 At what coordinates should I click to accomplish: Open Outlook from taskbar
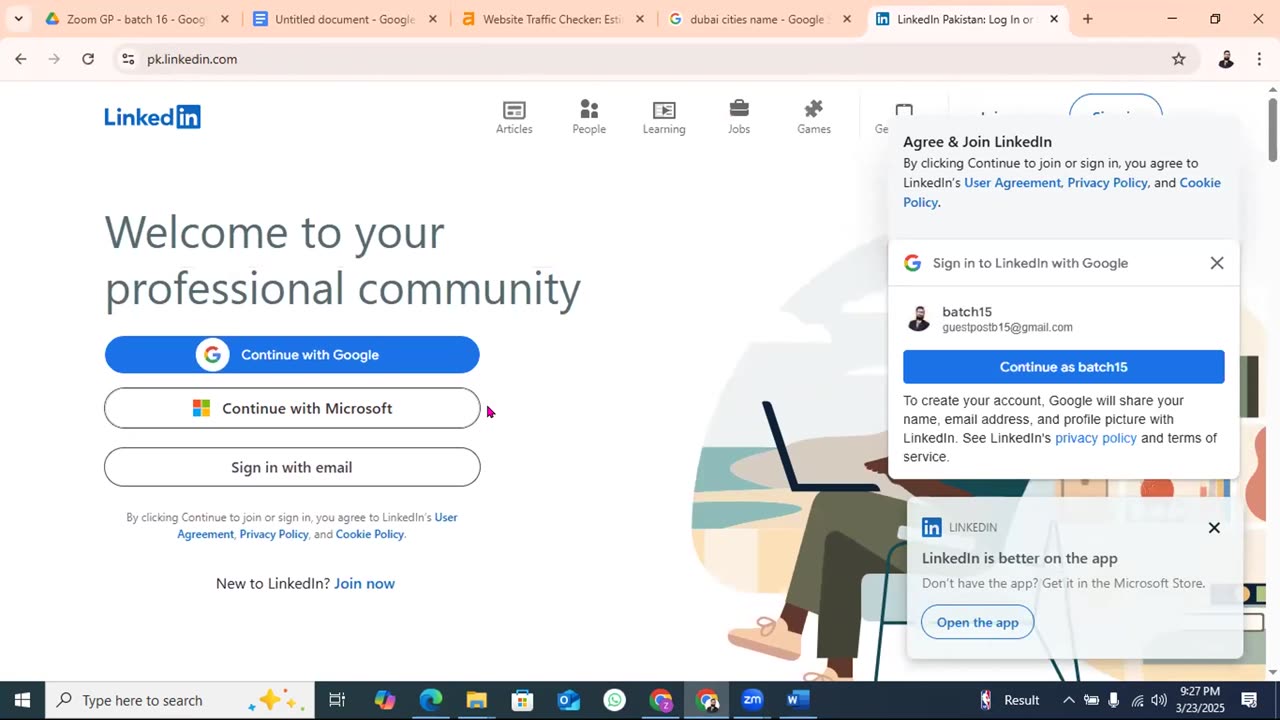pyautogui.click(x=568, y=700)
